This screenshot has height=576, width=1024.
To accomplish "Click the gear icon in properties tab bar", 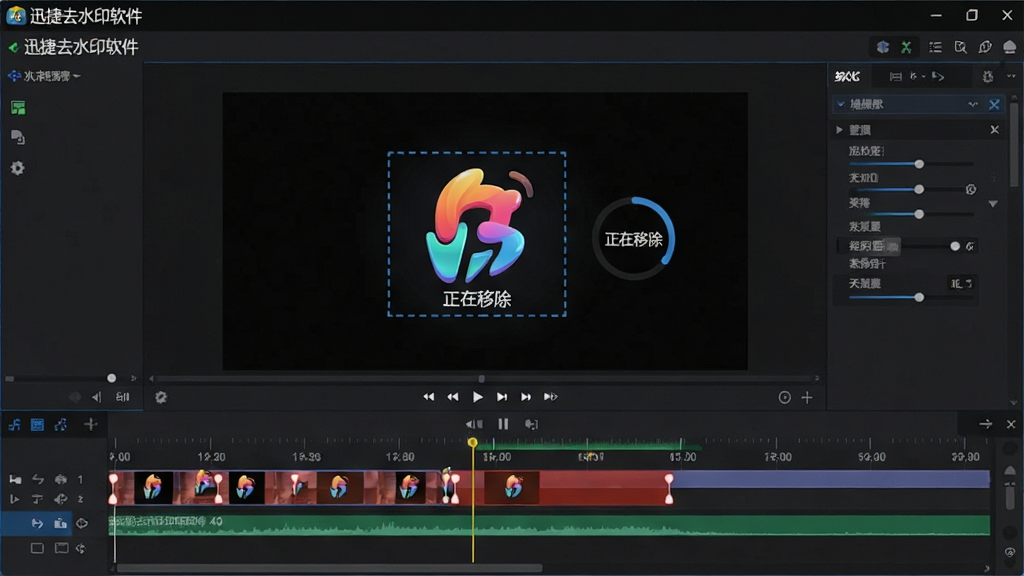I will [x=988, y=76].
